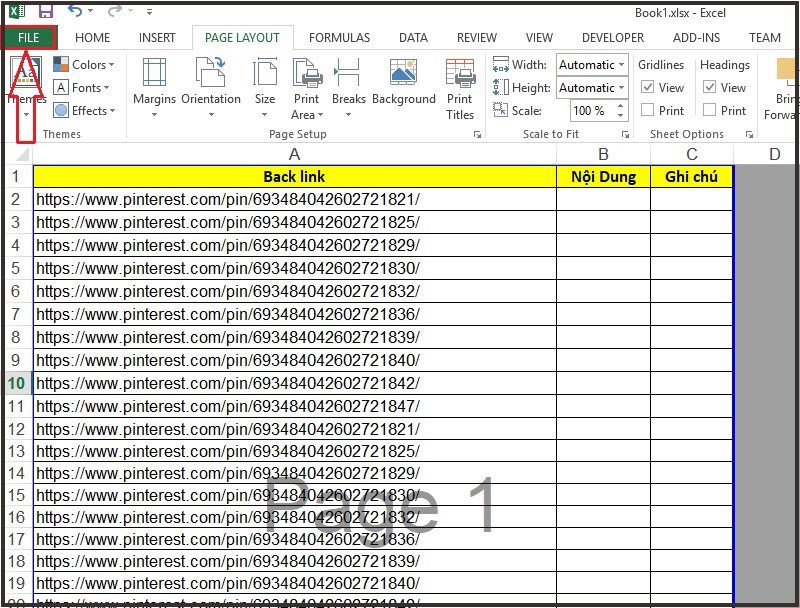
Task: Click the Height icon in Scale to Fit
Action: 501,87
